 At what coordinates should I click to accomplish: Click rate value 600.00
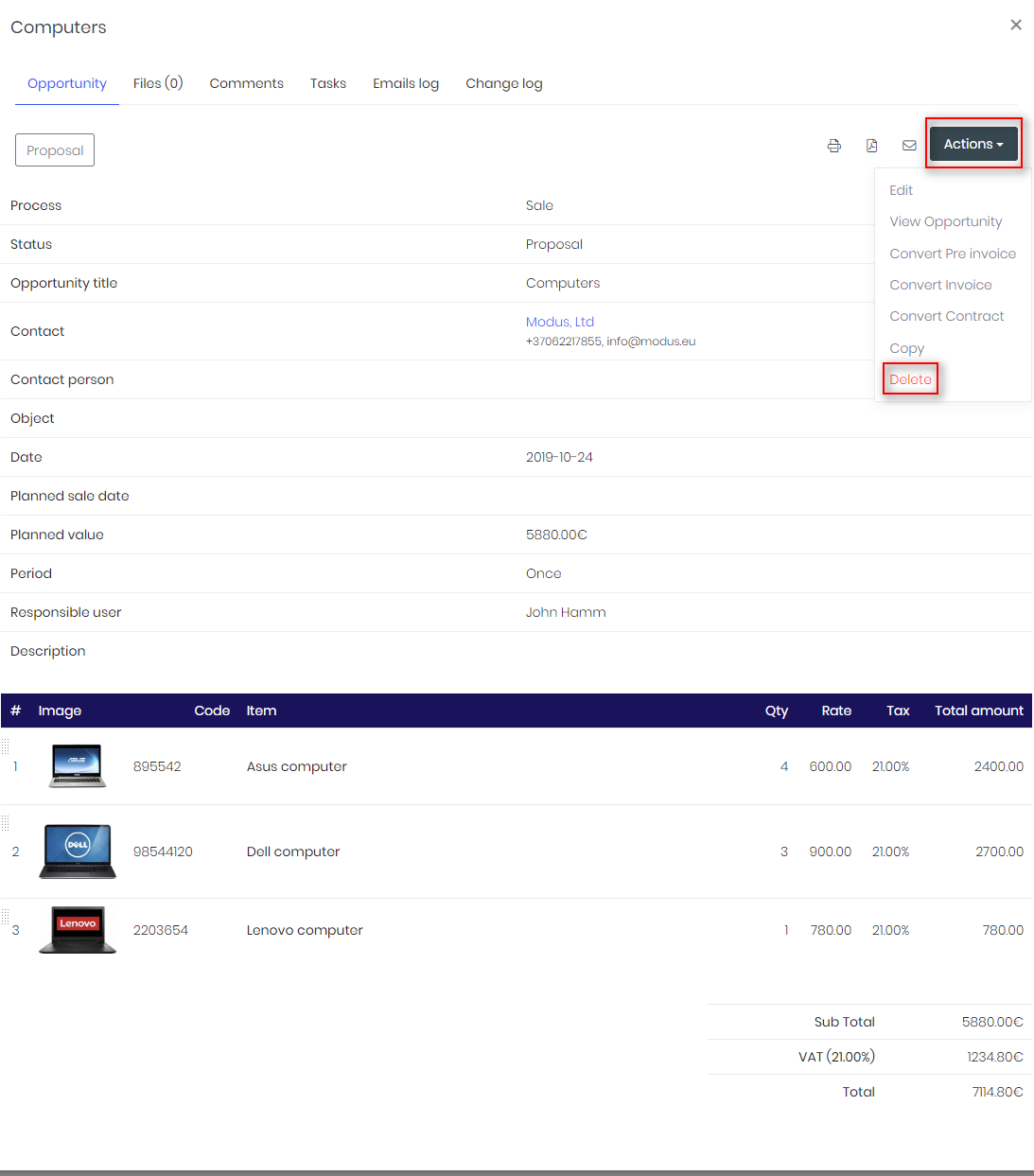[831, 766]
